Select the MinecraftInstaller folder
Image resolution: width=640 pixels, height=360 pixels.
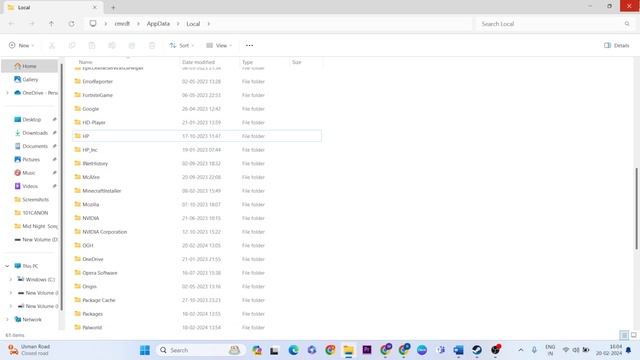point(197,191)
